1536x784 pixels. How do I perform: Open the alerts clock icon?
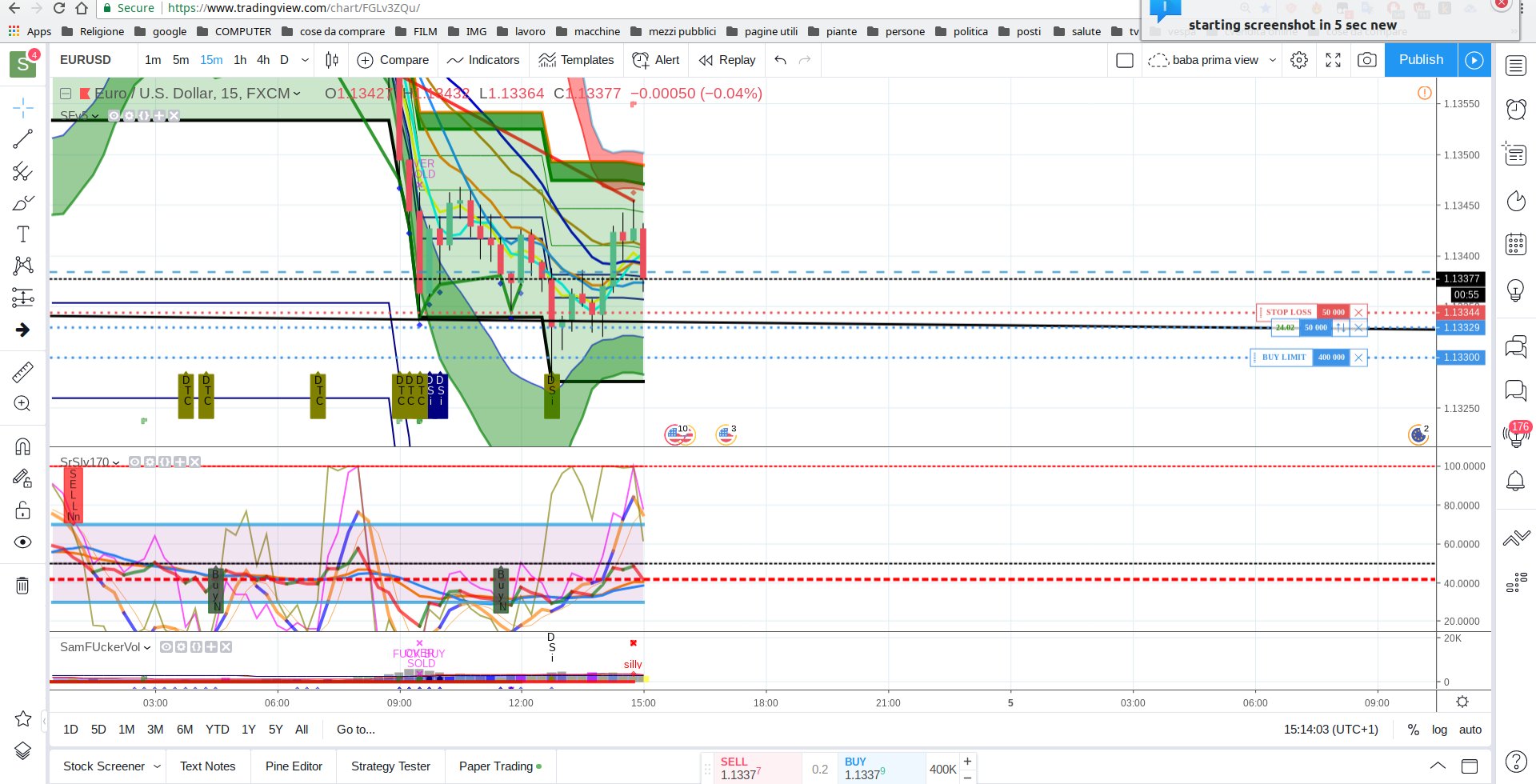[1516, 109]
